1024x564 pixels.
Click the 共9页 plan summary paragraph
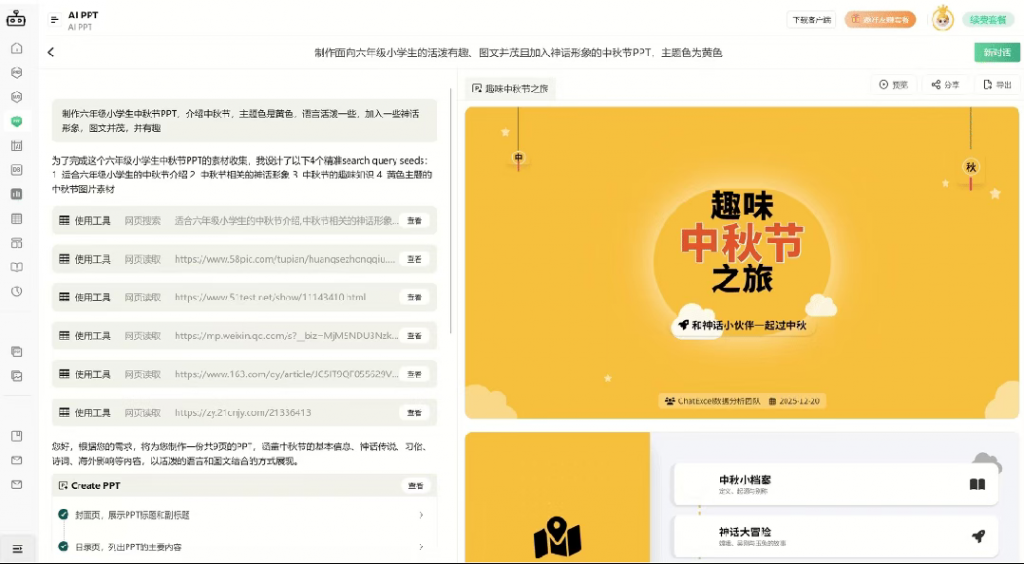240,454
